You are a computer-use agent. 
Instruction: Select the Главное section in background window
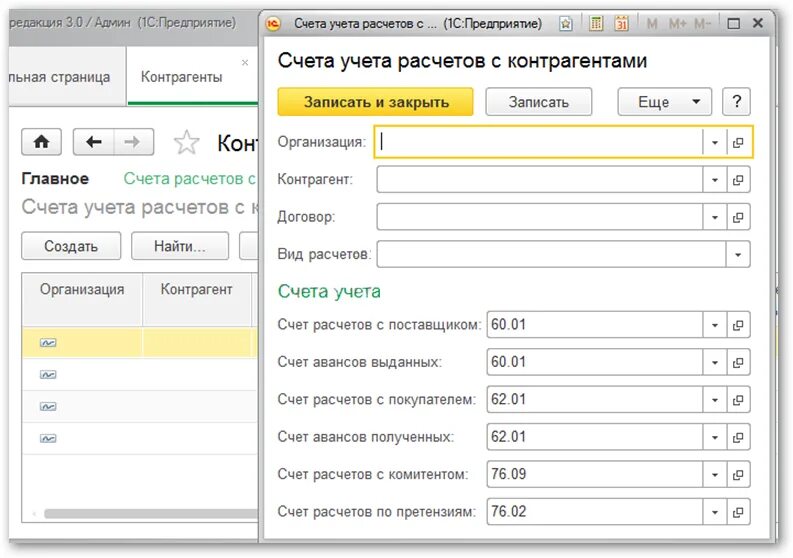55,179
